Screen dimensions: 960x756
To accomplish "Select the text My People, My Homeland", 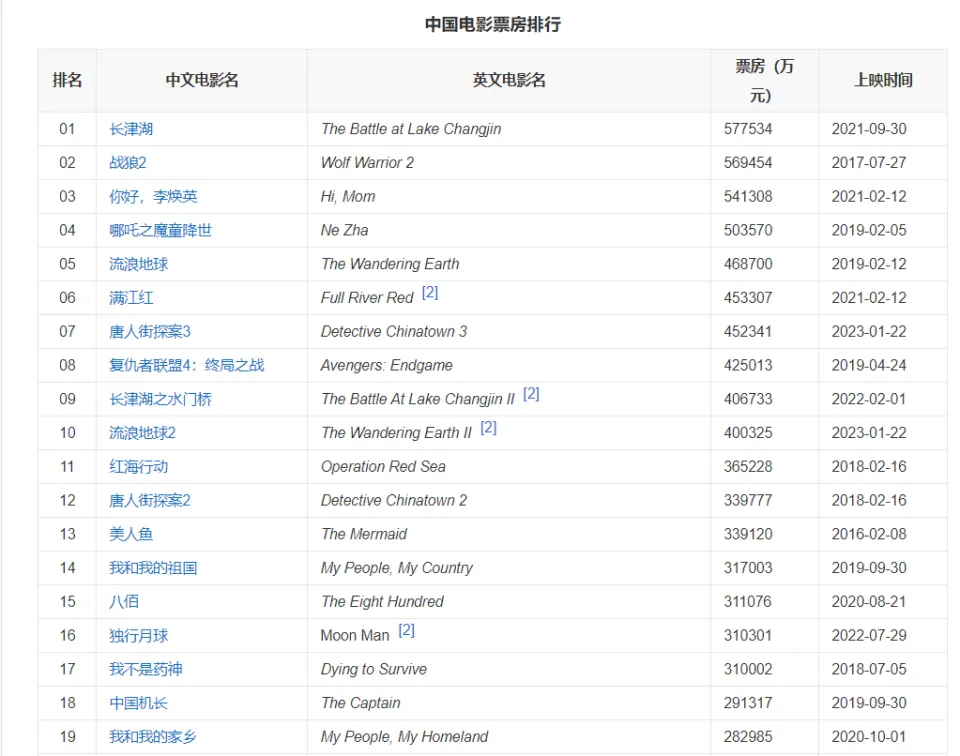I will pos(404,736).
